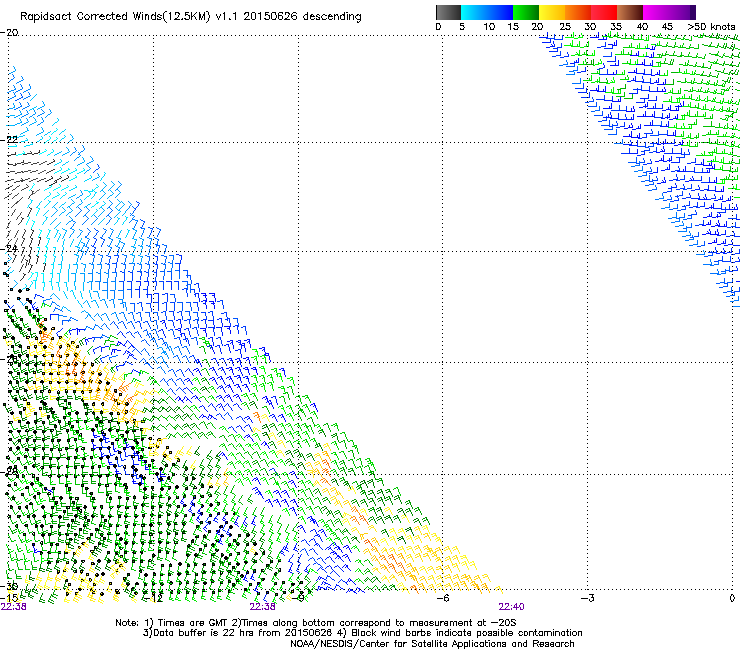
Task: Click the '-12' longitude axis label
Action: [153, 598]
